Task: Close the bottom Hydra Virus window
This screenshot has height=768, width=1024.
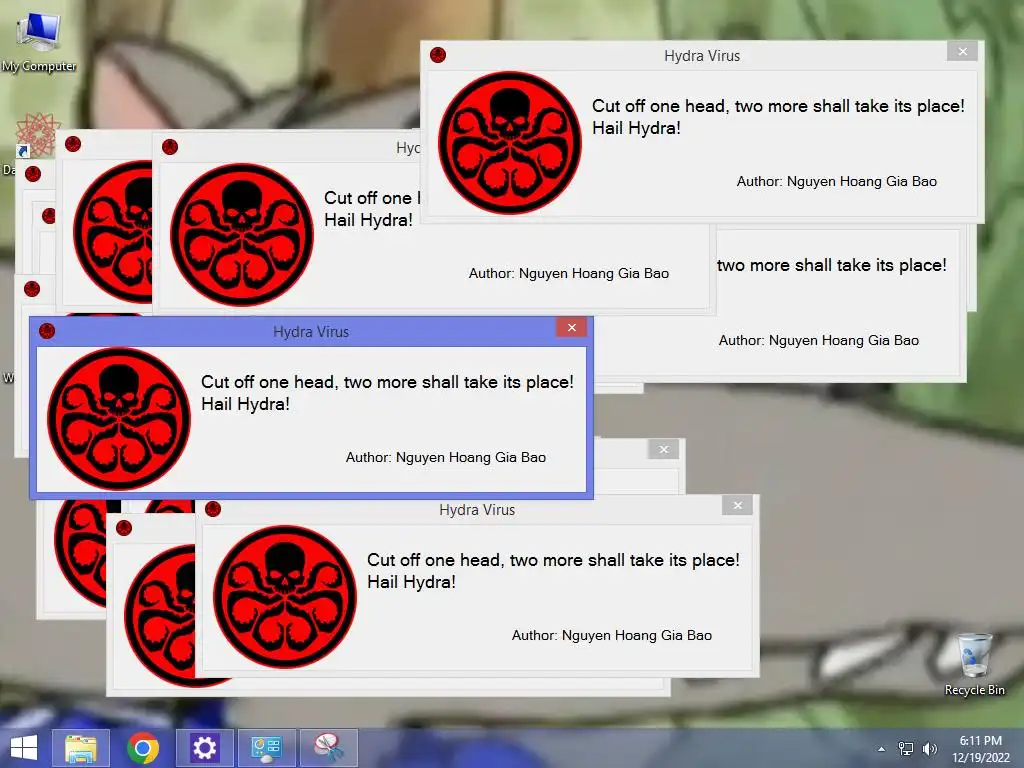Action: point(737,505)
